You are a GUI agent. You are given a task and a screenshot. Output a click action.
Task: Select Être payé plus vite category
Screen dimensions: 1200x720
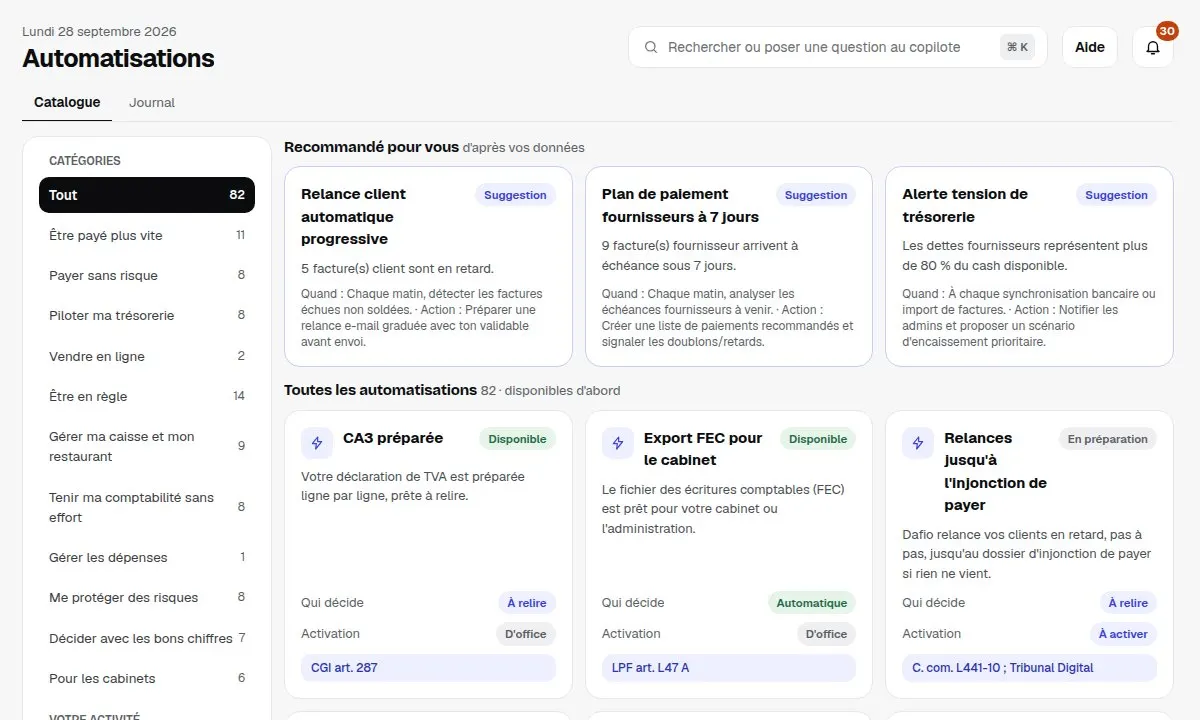[147, 235]
